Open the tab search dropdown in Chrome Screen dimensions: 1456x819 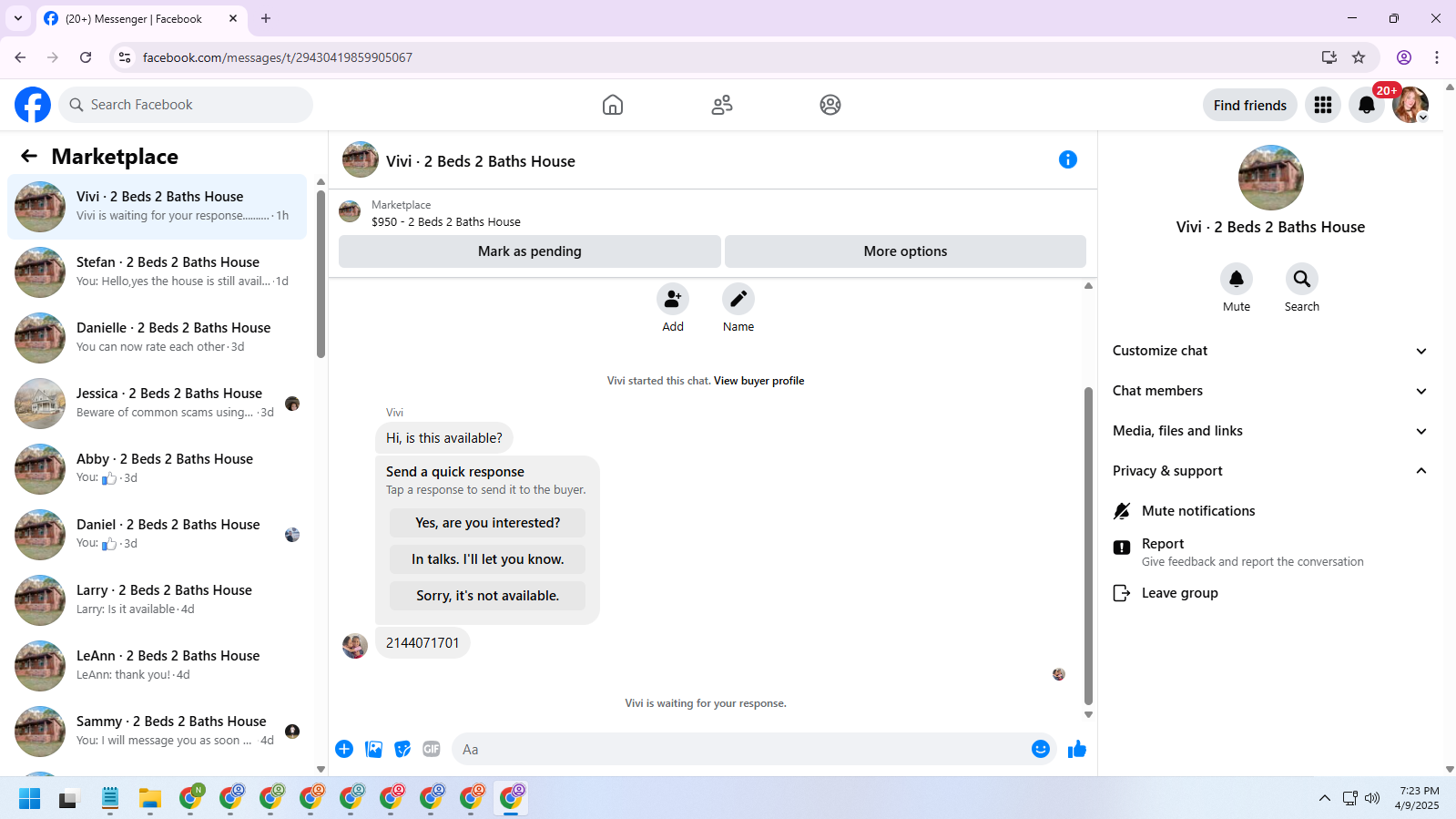pyautogui.click(x=18, y=18)
